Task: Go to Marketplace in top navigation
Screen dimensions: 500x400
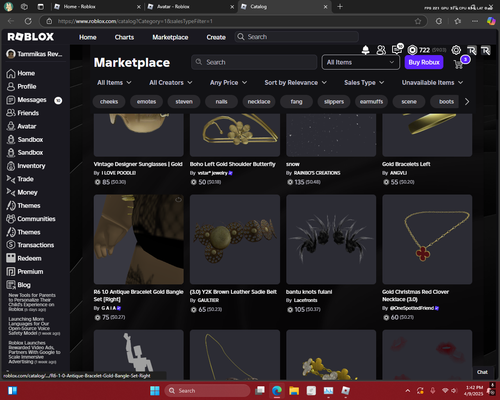Action: pos(170,37)
